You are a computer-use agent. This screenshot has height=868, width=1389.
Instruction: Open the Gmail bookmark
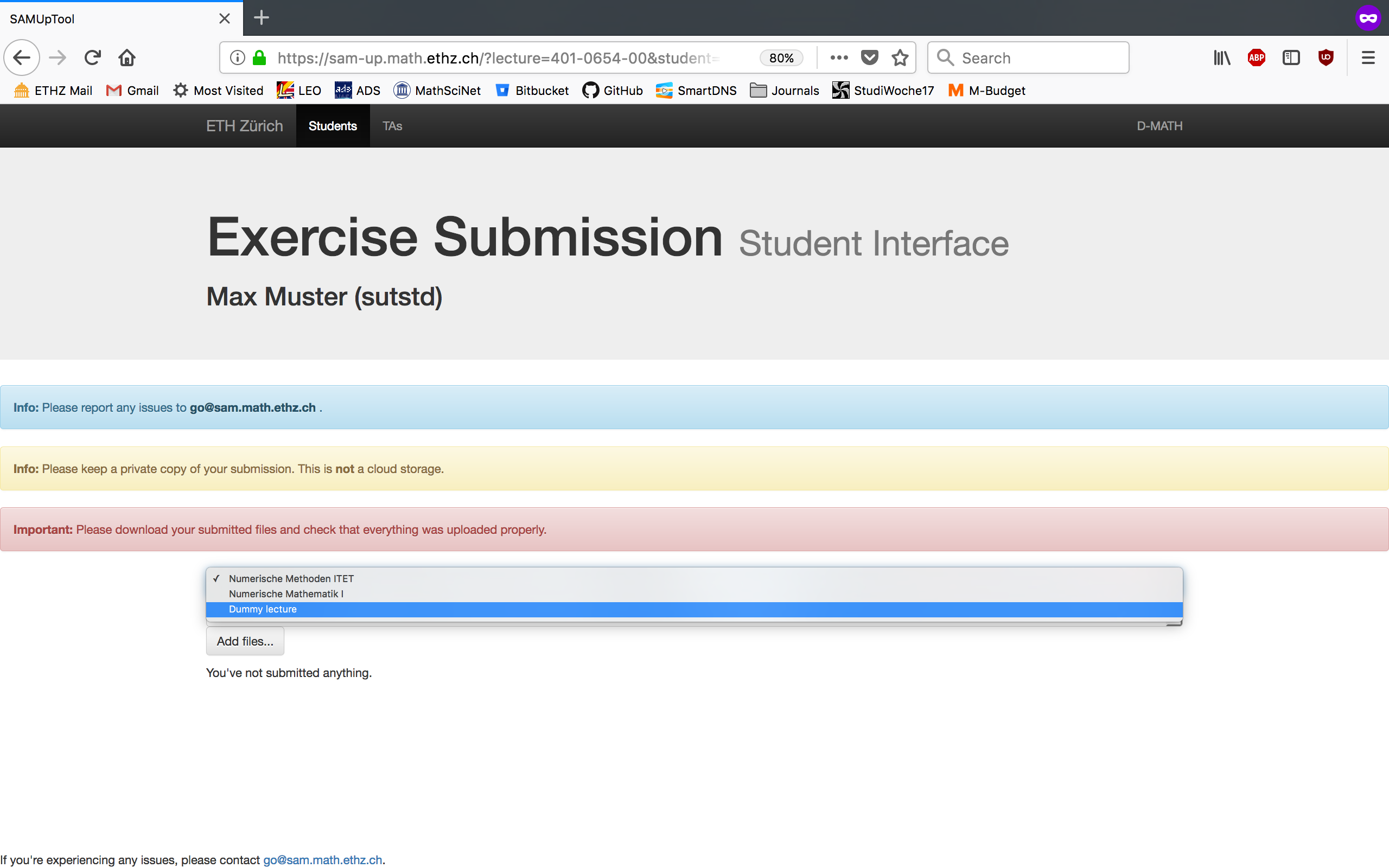pos(132,90)
